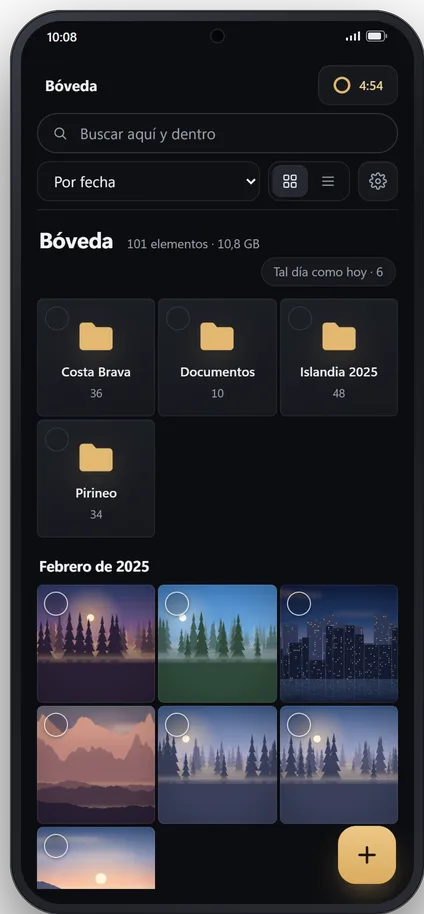Open the Documentos folder

pyautogui.click(x=218, y=357)
